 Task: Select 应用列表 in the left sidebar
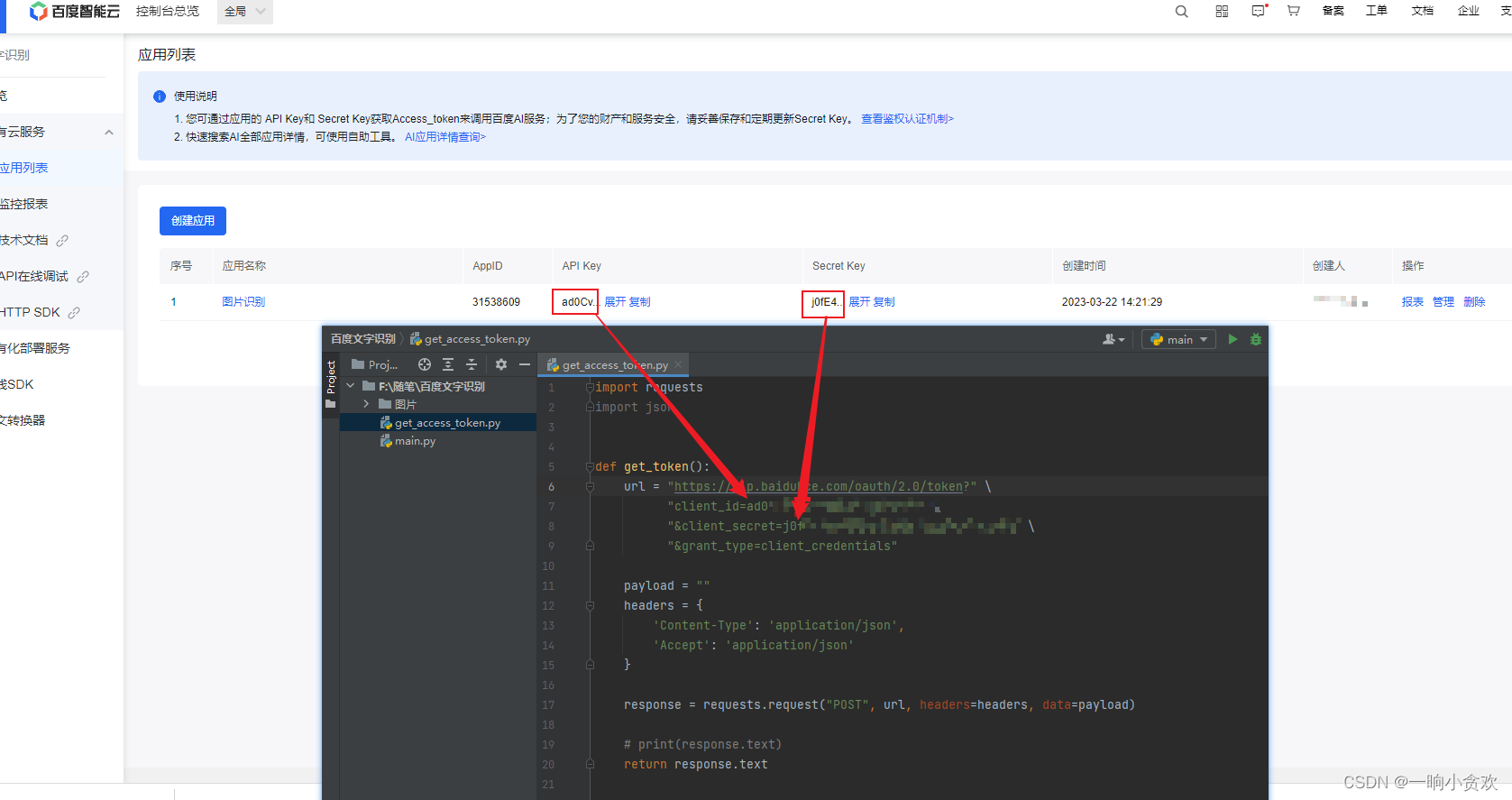(23, 169)
